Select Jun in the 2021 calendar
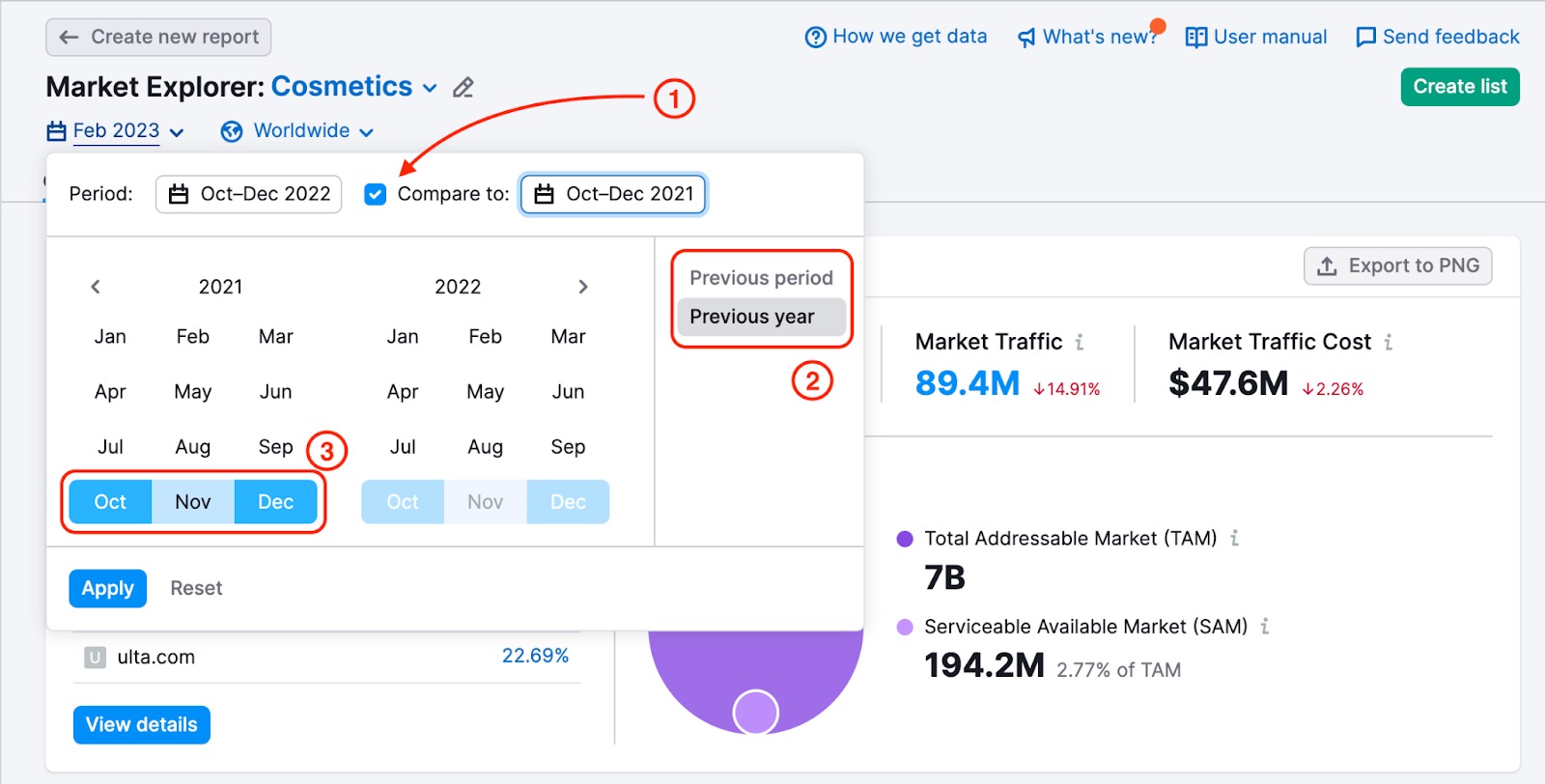This screenshot has width=1545, height=784. (x=276, y=392)
